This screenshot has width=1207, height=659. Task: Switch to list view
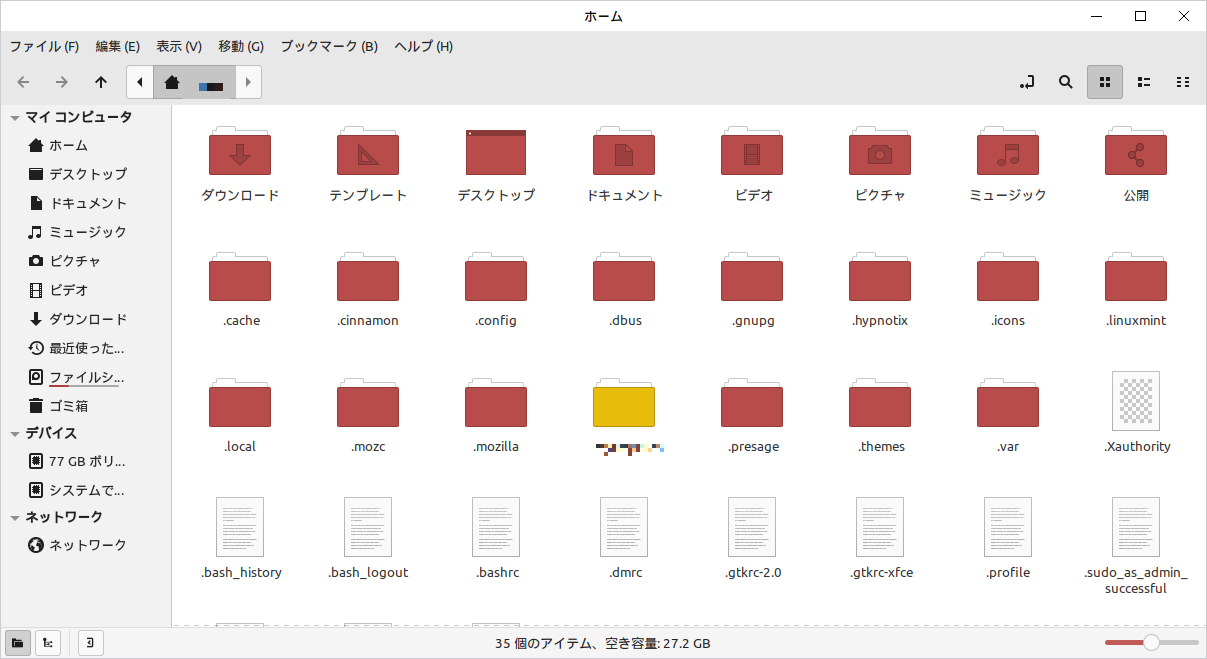coord(1144,82)
